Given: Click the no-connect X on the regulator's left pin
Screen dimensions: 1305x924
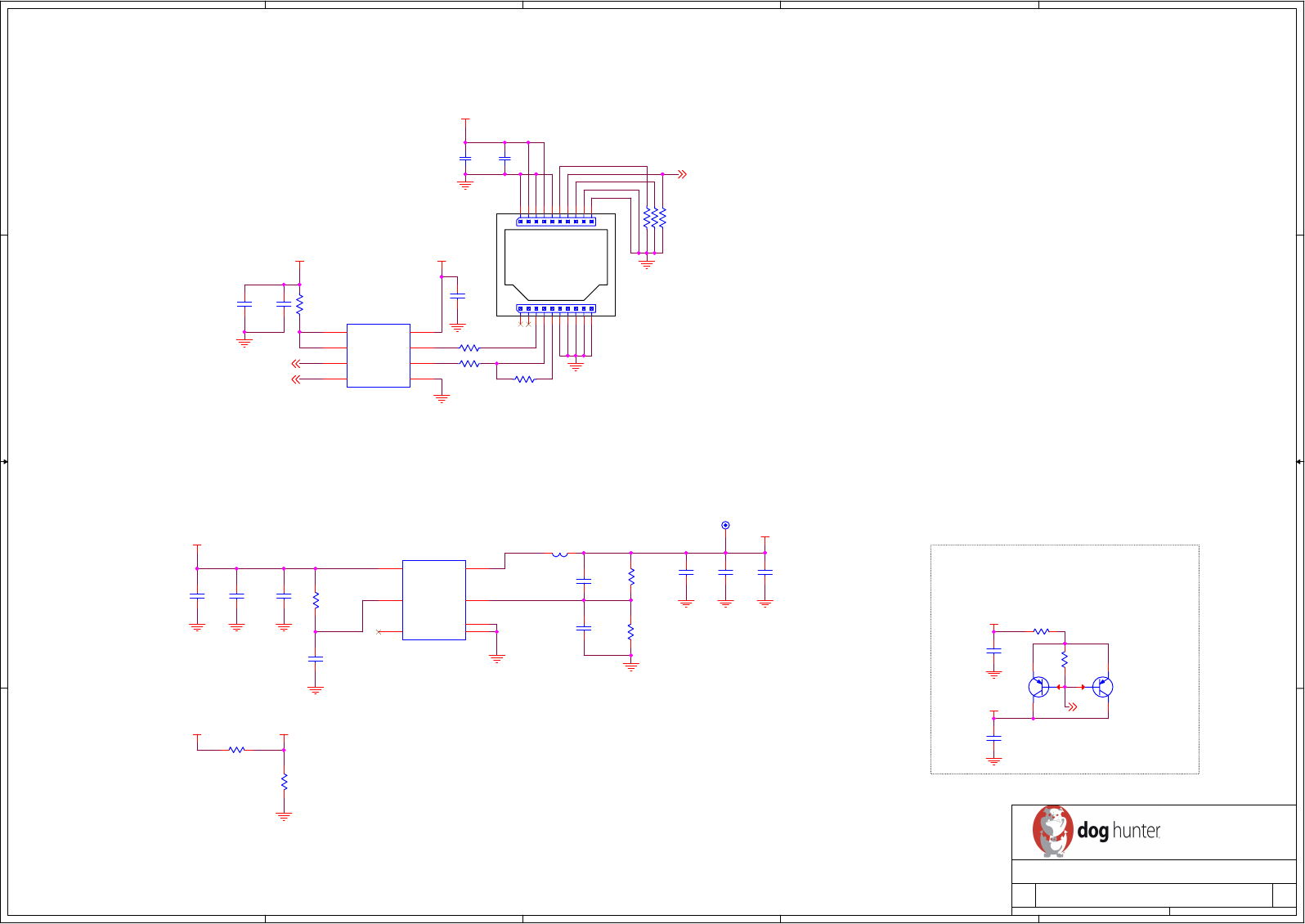Looking at the screenshot, I should click(379, 631).
